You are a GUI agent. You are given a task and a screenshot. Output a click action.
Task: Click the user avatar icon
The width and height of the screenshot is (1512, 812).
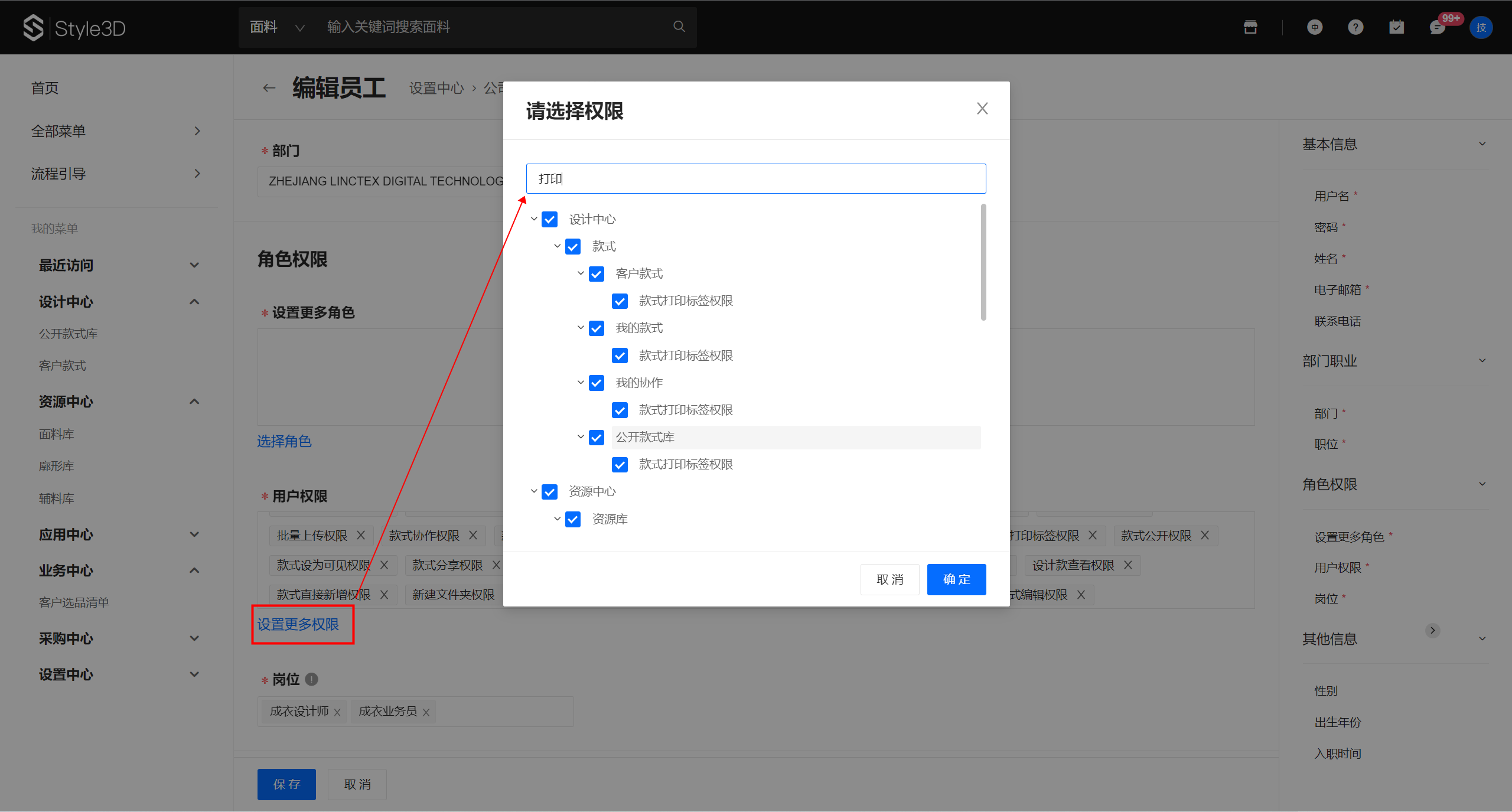[1481, 27]
